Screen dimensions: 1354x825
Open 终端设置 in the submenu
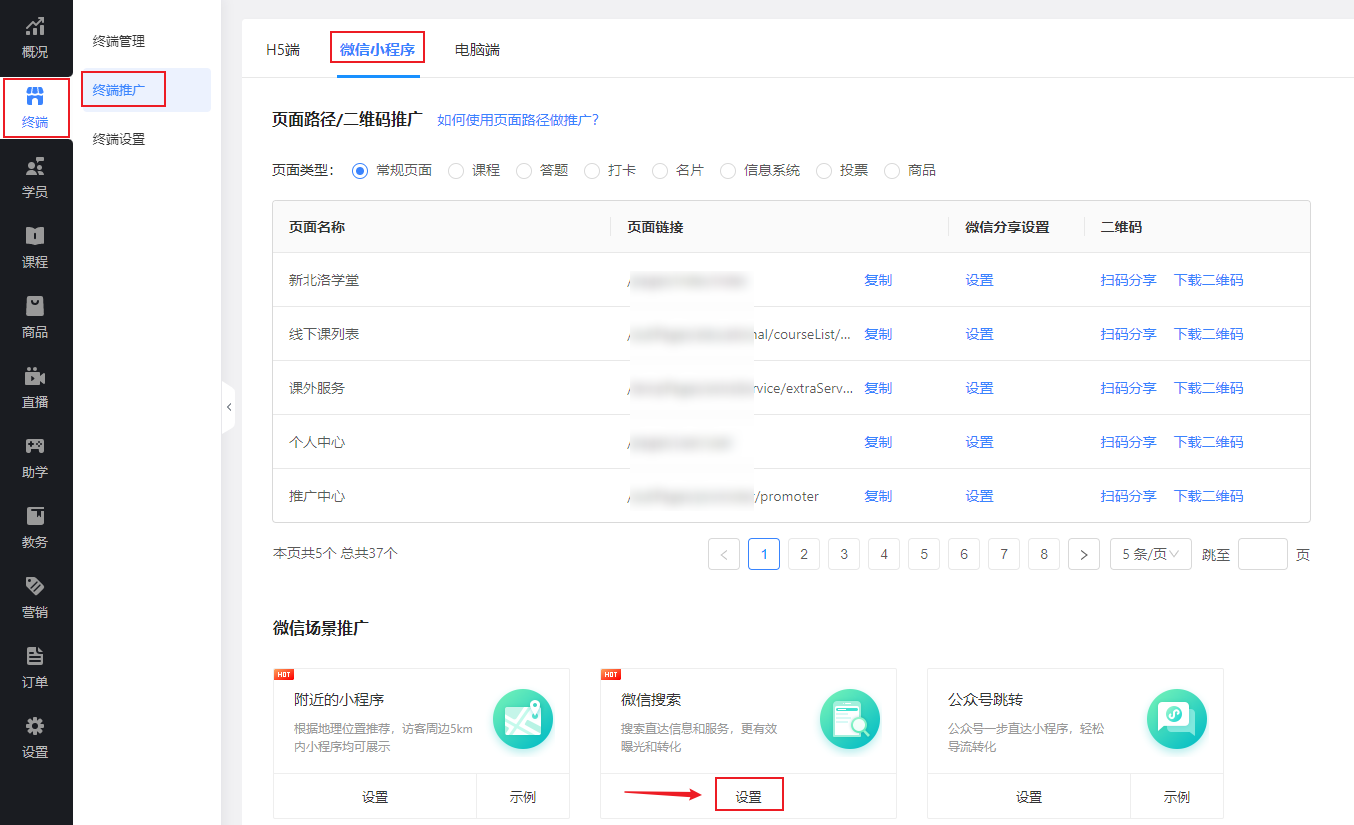tap(119, 139)
